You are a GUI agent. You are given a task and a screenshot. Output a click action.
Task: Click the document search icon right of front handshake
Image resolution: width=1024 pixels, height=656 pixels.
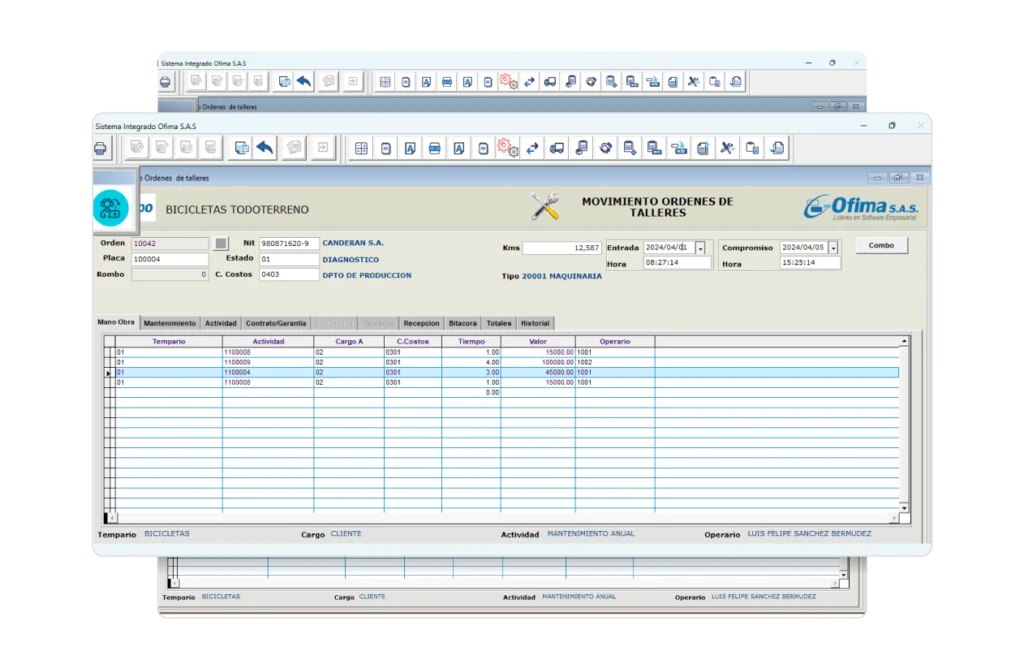(630, 148)
